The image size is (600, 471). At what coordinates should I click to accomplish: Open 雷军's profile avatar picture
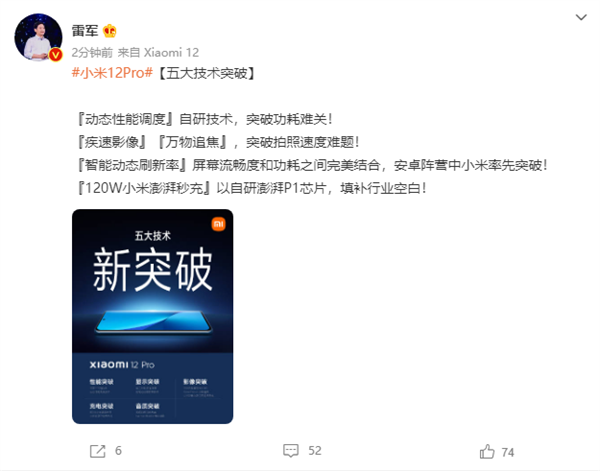(x=38, y=37)
